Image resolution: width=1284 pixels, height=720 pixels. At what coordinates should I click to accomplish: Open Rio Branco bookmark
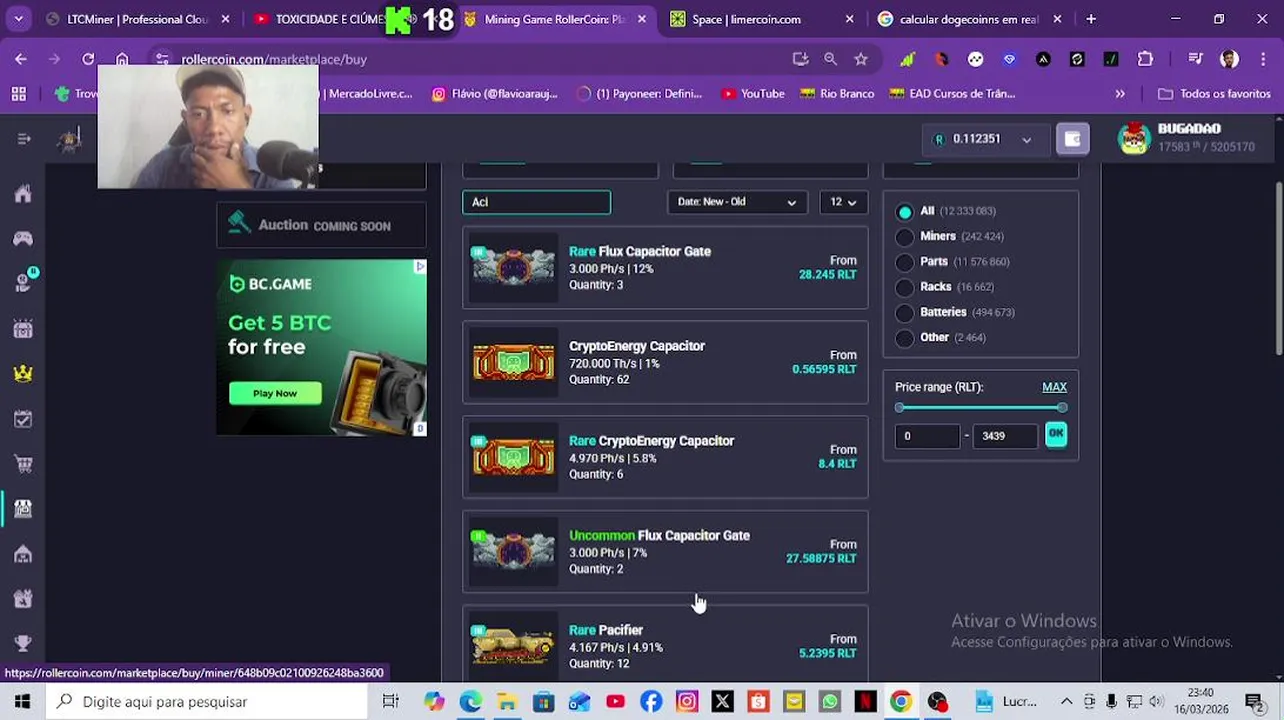(837, 93)
